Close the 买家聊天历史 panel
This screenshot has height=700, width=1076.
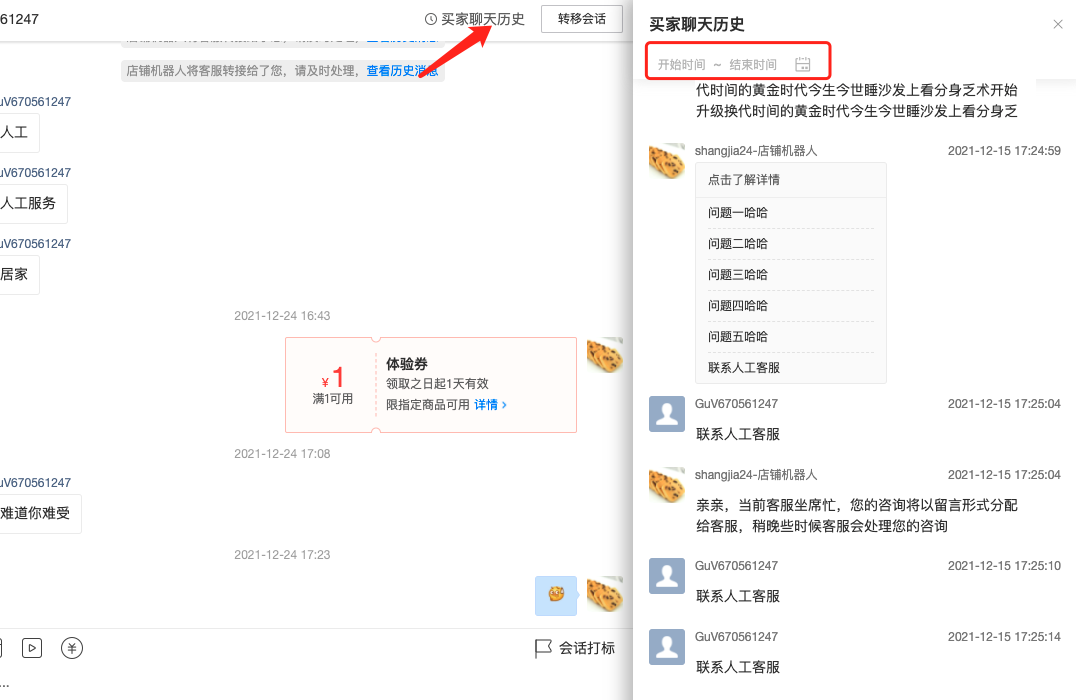tap(1058, 24)
